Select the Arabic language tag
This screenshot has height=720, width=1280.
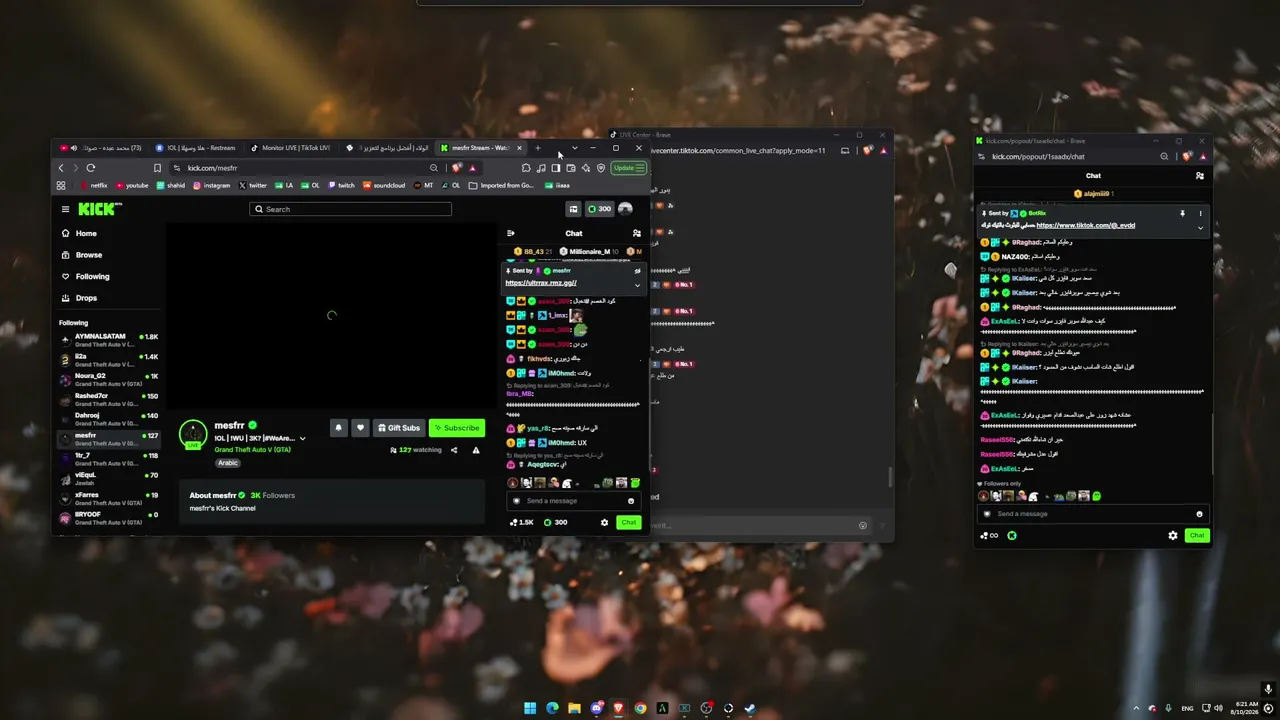[x=228, y=463]
